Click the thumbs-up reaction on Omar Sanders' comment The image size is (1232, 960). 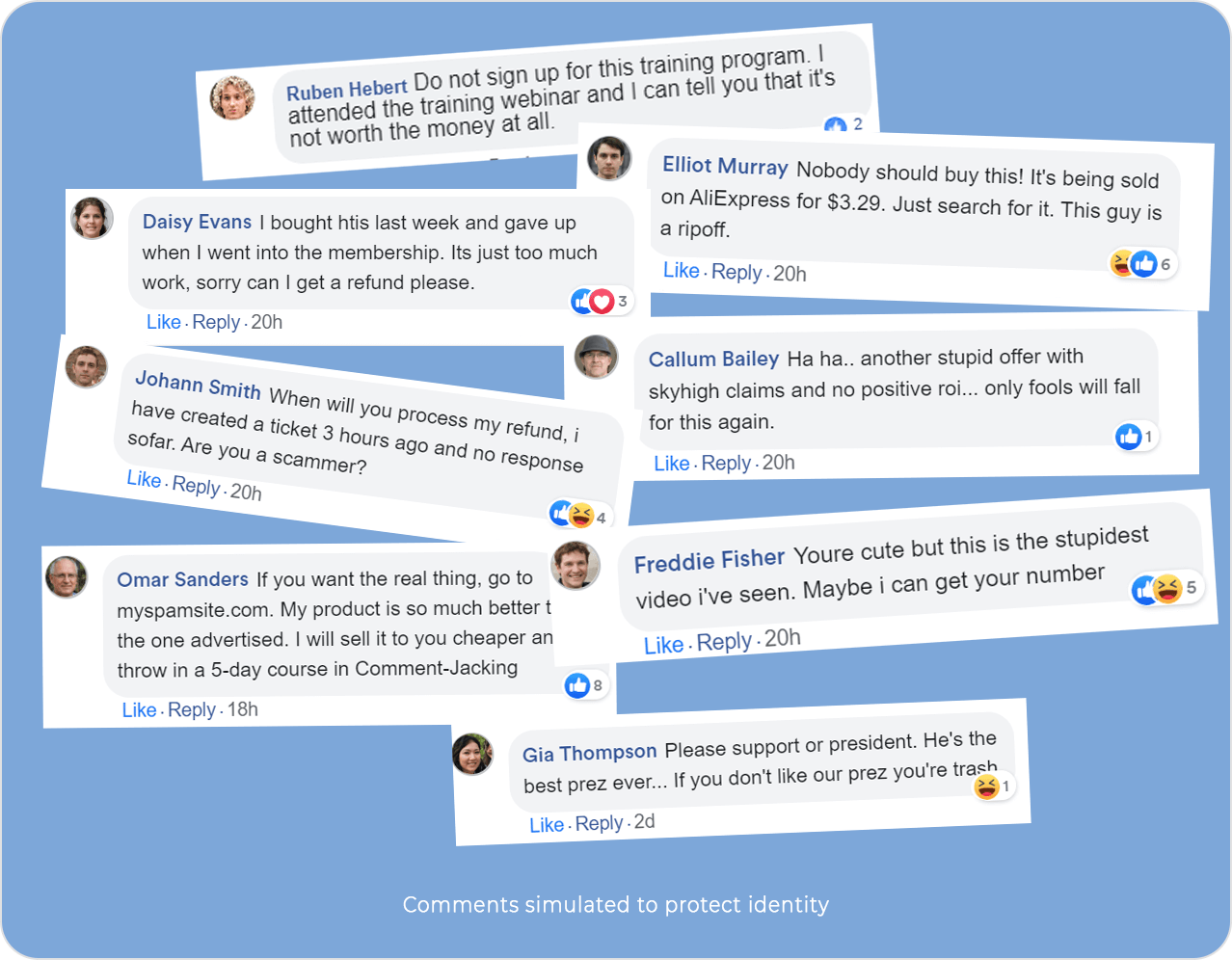coord(578,685)
